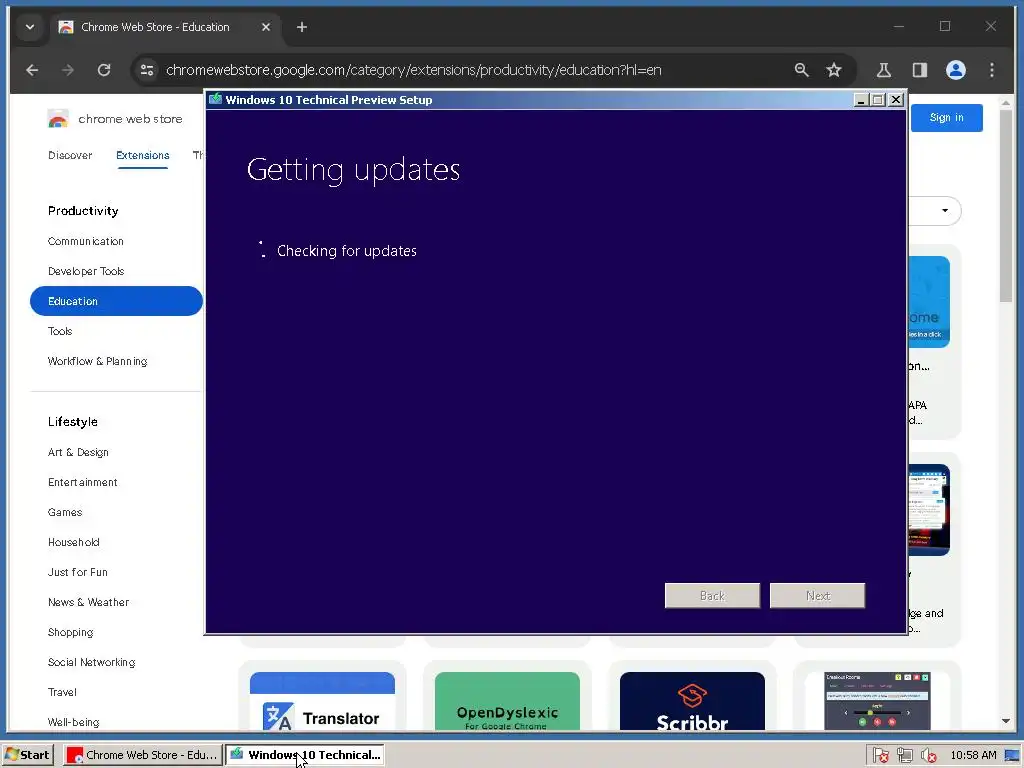Open the Shopping category
The height and width of the screenshot is (768, 1024).
[x=71, y=632]
